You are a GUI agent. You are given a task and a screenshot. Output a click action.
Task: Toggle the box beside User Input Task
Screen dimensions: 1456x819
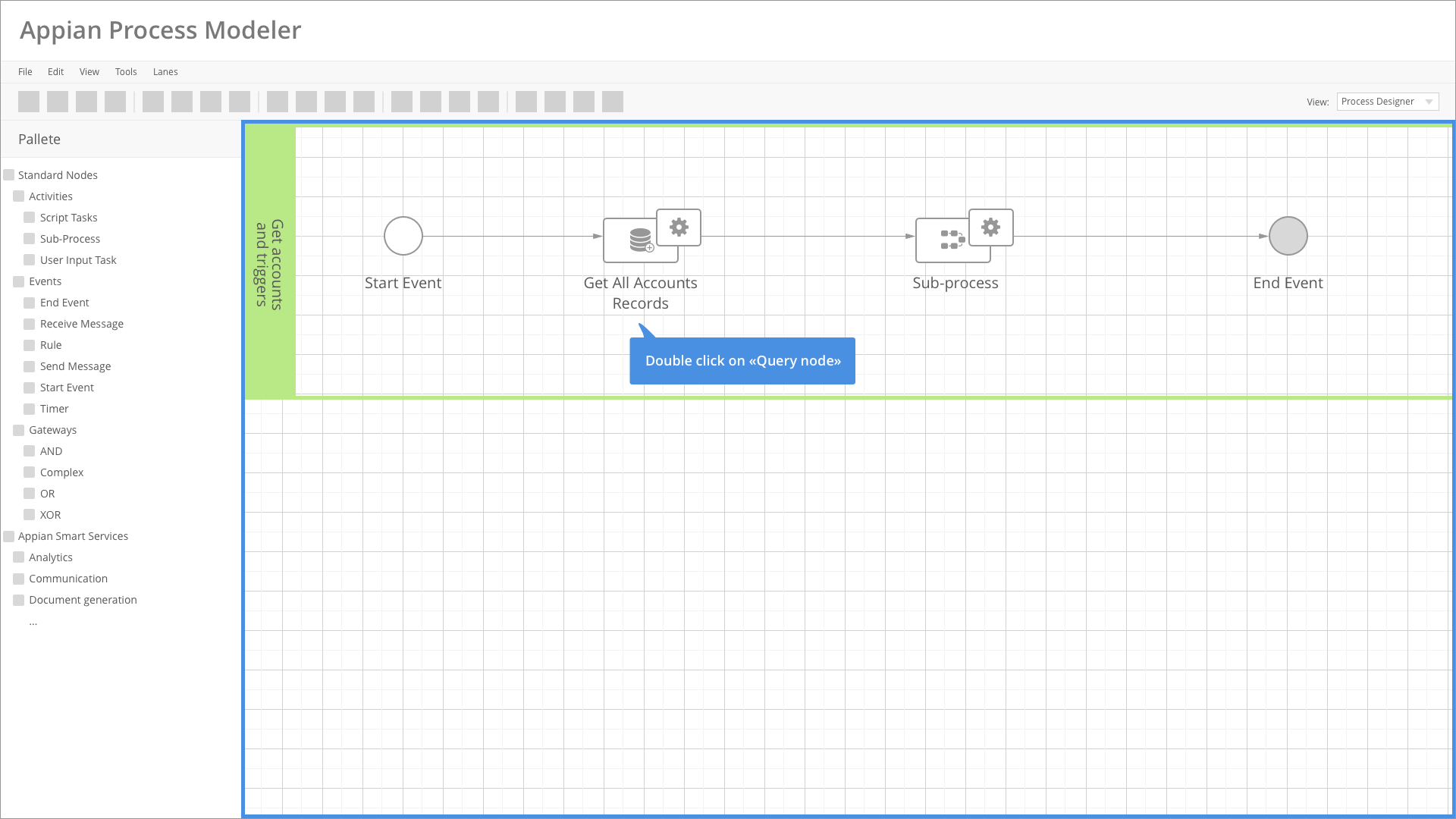click(x=29, y=260)
